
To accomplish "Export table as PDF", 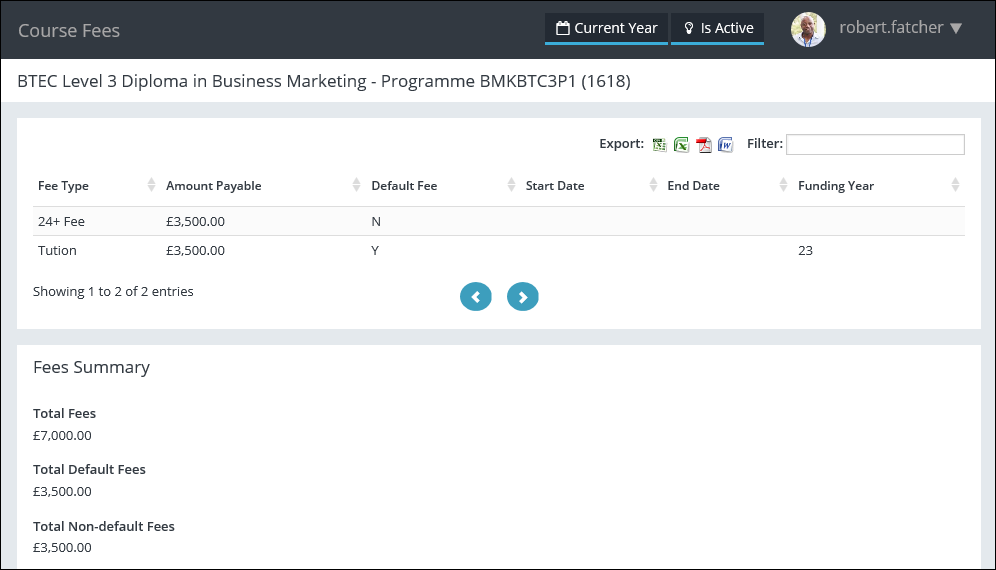I will (x=704, y=145).
